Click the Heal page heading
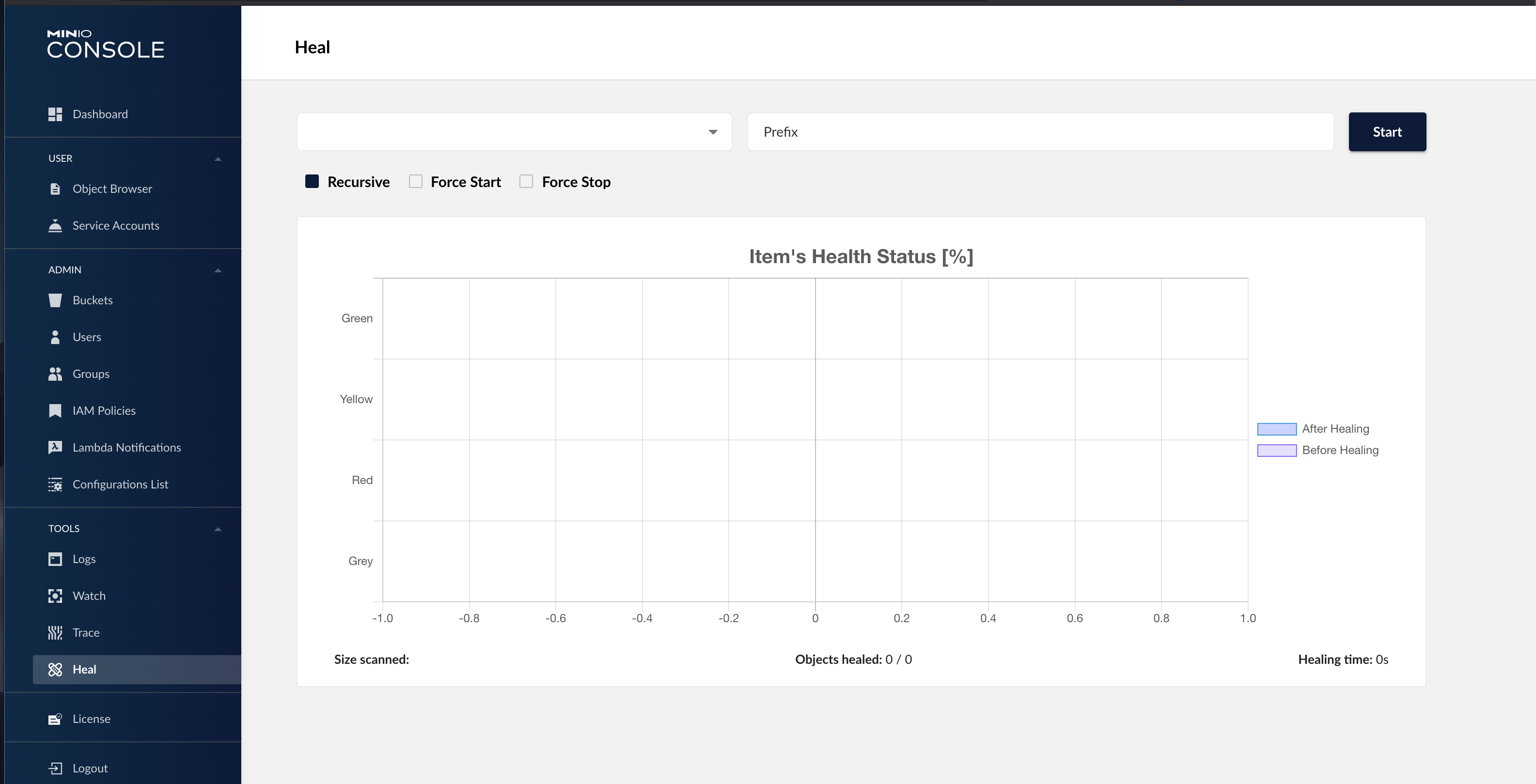Image resolution: width=1536 pixels, height=784 pixels. [x=313, y=47]
